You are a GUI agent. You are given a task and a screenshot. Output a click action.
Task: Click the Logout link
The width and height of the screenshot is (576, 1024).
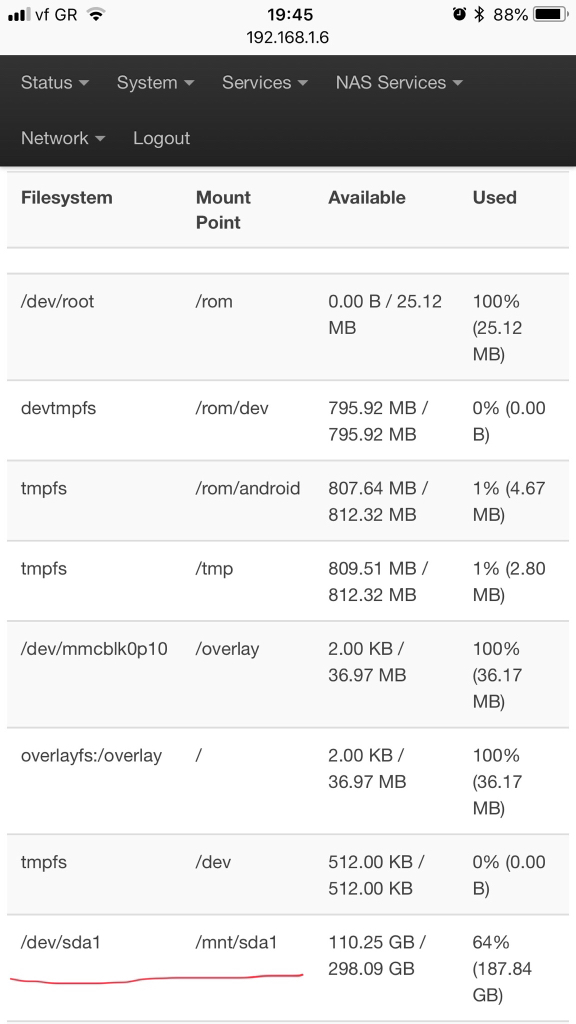(x=161, y=138)
